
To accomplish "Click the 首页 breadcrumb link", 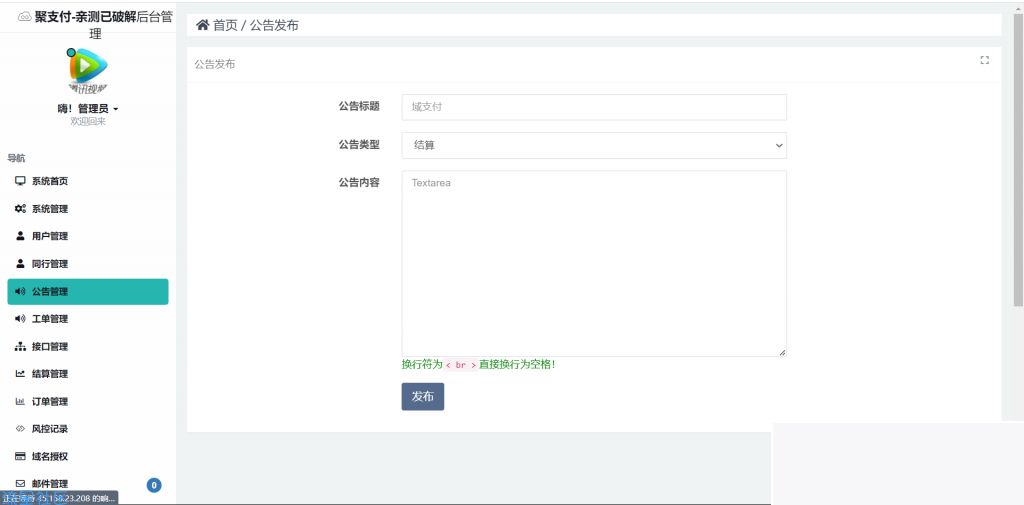I will click(225, 25).
